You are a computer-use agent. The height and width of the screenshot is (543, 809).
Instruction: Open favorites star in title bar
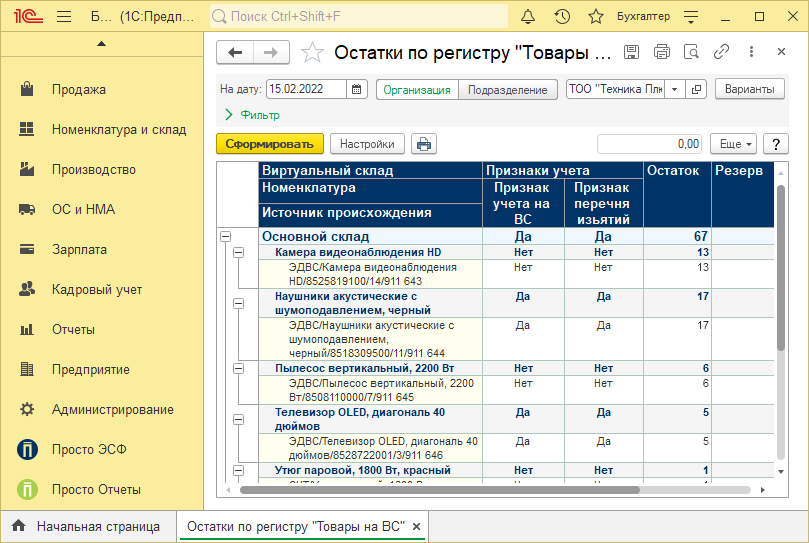[x=596, y=17]
